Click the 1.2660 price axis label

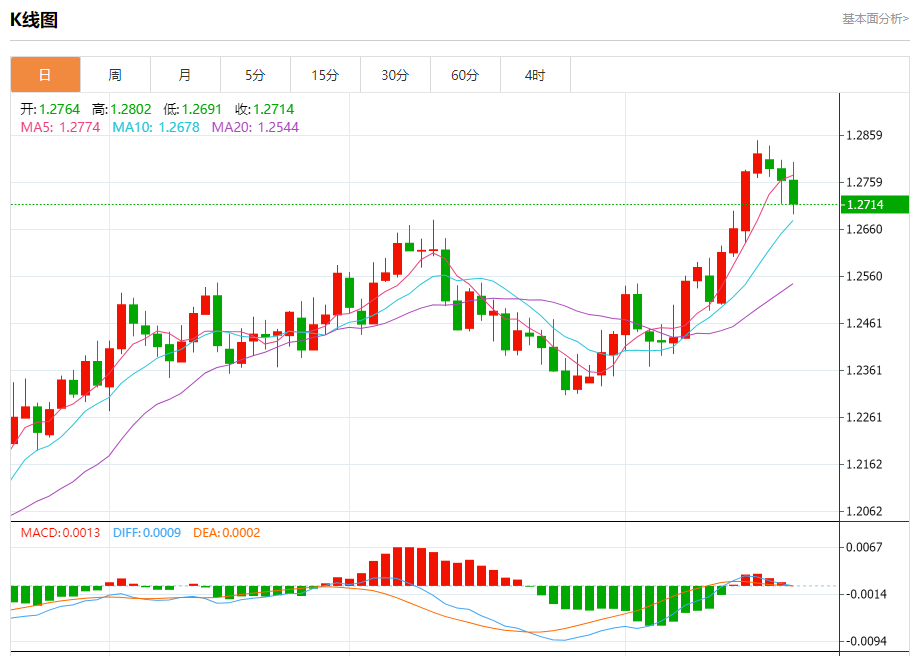pyautogui.click(x=864, y=229)
